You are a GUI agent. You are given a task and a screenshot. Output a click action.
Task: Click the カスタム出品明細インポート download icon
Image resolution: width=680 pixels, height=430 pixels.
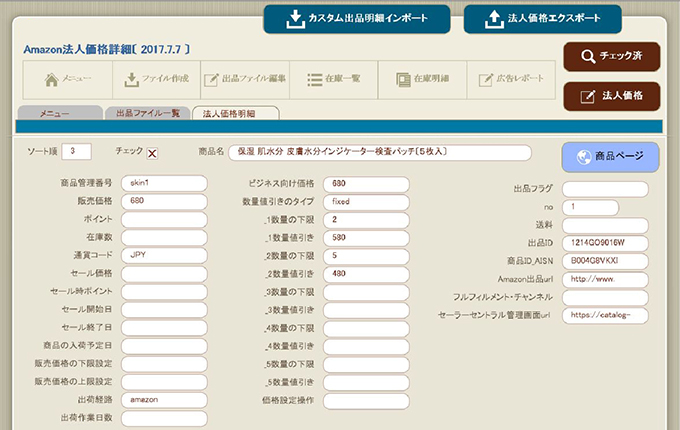[x=295, y=19]
